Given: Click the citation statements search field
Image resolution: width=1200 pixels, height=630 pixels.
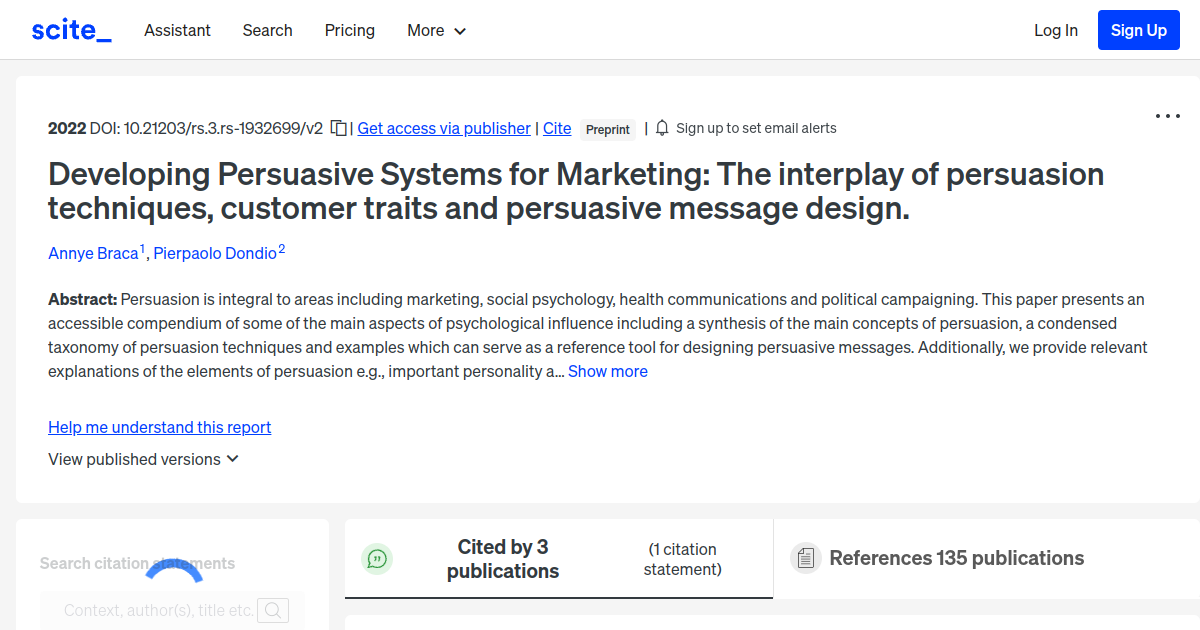Looking at the screenshot, I should pyautogui.click(x=160, y=610).
